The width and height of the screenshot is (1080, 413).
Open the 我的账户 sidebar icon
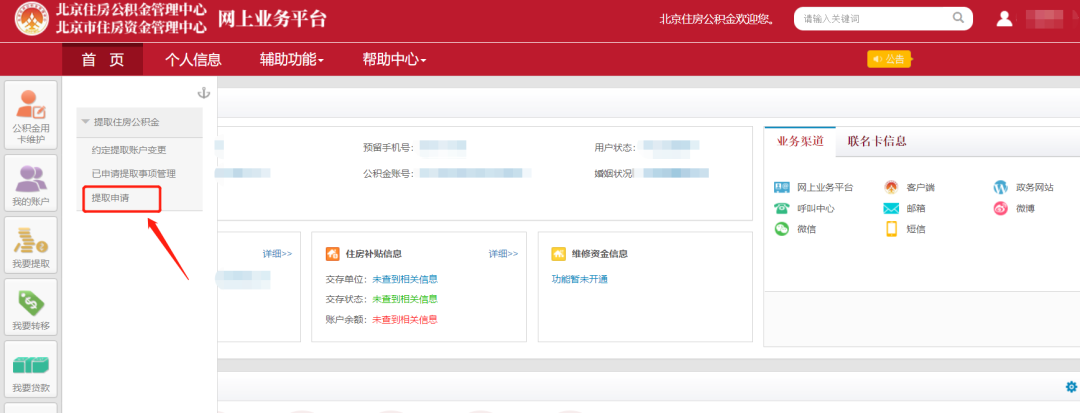click(31, 184)
